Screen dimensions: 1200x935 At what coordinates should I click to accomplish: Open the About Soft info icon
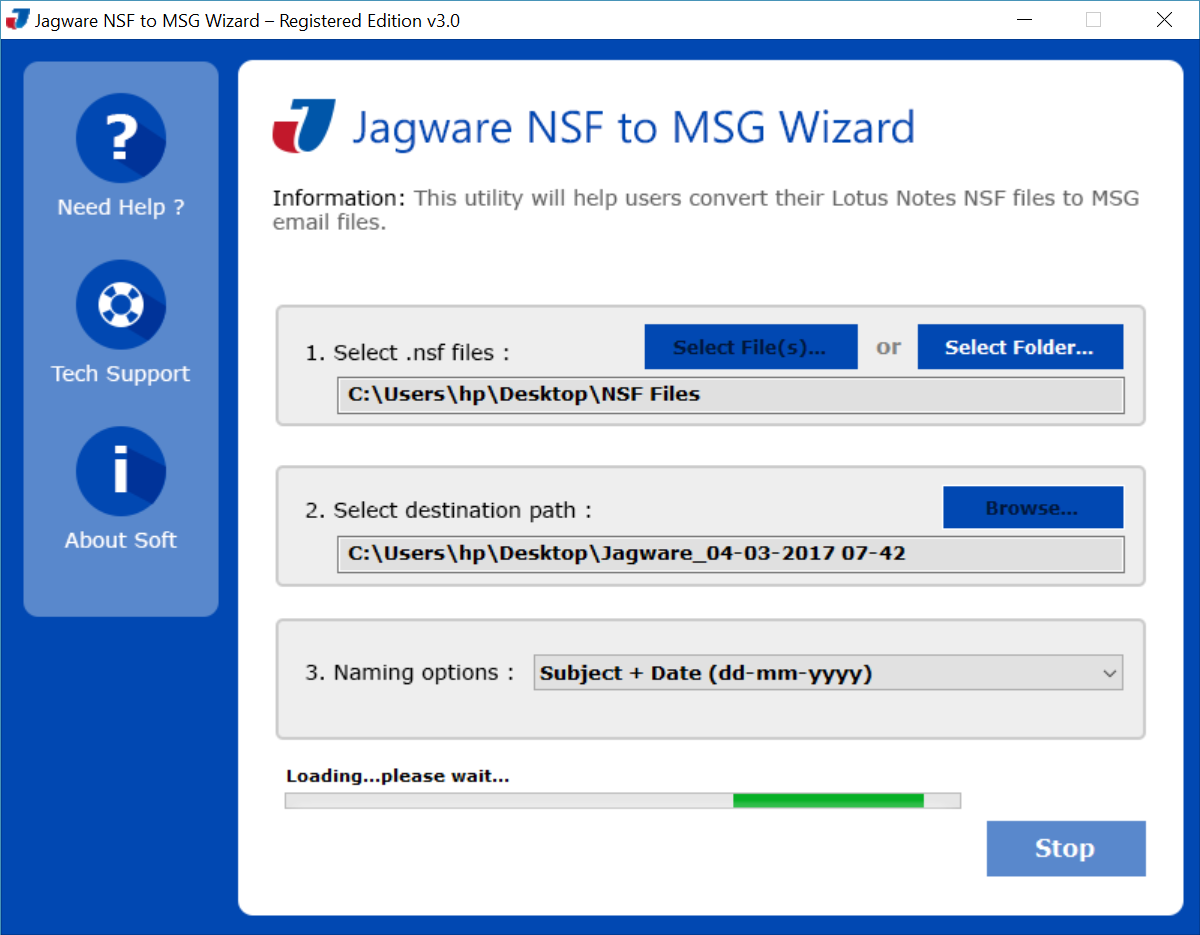pos(121,471)
